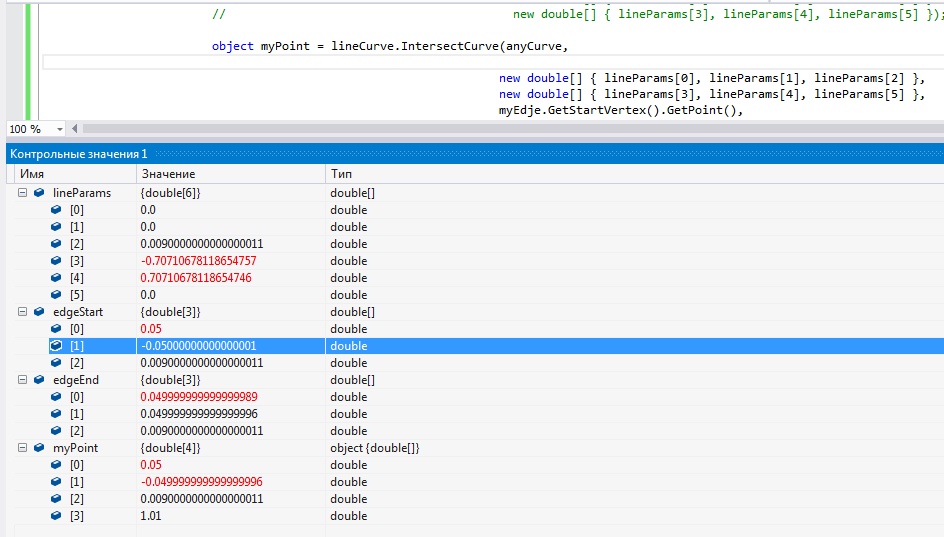Click the cube icon of lineParams [5]
The image size is (944, 537).
(56, 294)
